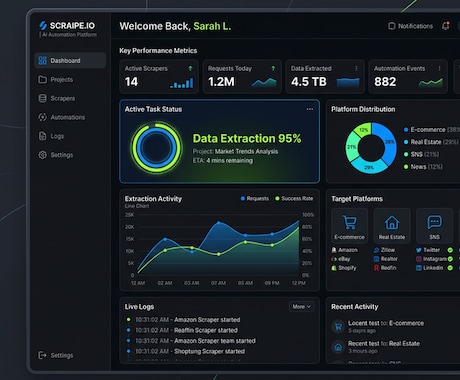Toggle the Success Rate series legend
This screenshot has width=460, height=380.
(294, 199)
